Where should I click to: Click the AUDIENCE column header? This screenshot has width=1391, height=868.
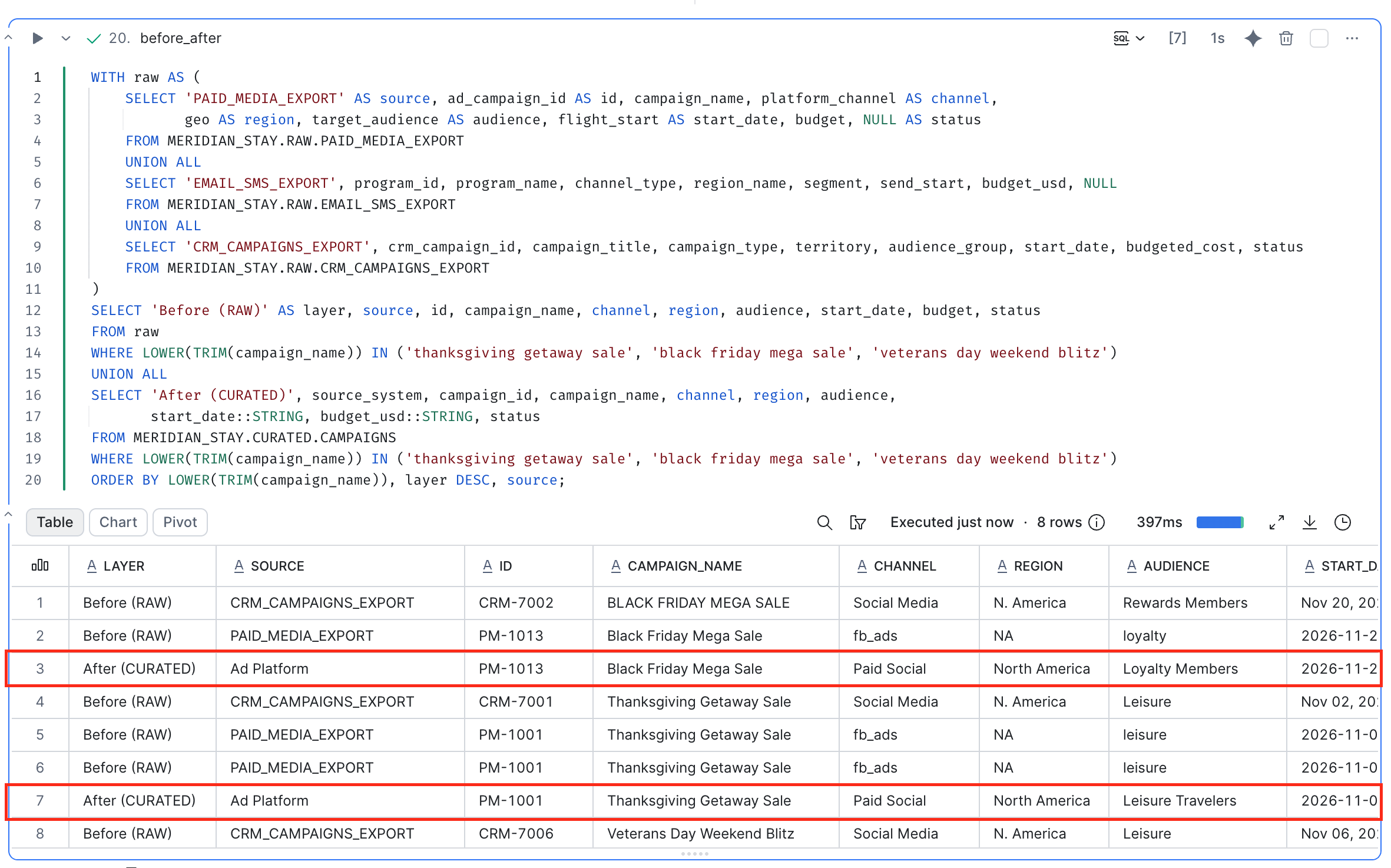(x=1198, y=566)
